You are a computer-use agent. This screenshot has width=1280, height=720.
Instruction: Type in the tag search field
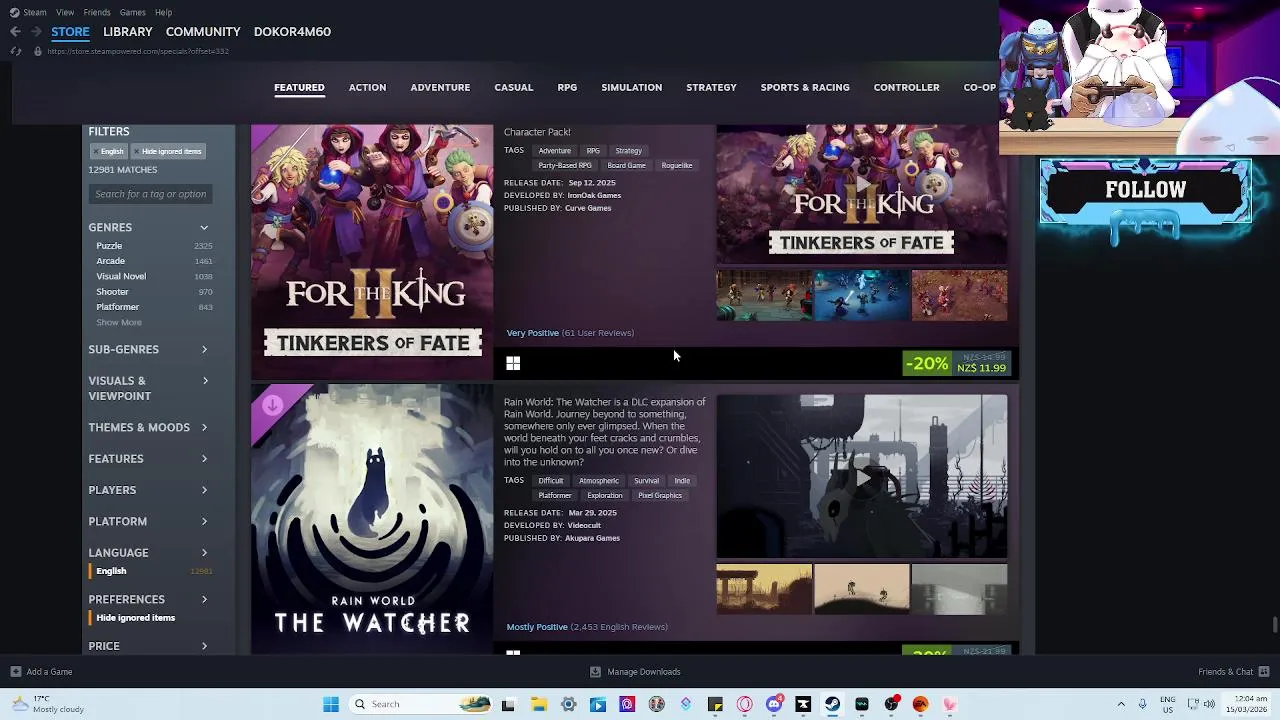point(151,194)
